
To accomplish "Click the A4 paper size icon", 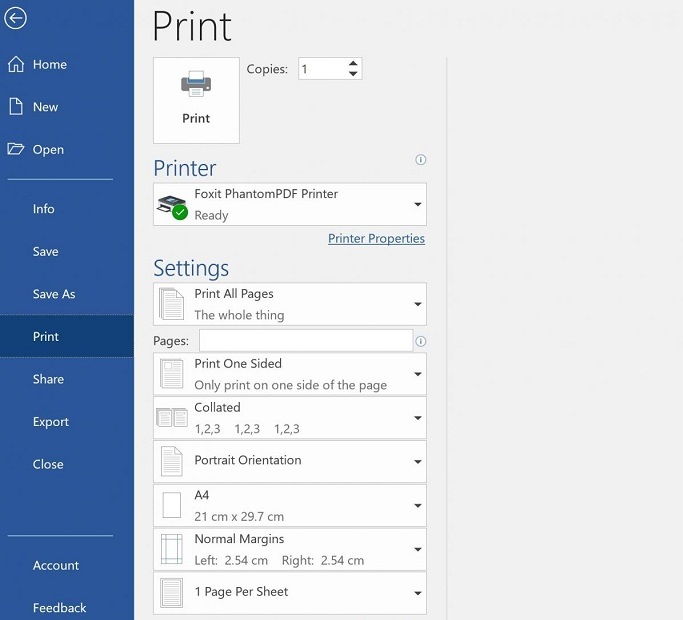I will [172, 505].
